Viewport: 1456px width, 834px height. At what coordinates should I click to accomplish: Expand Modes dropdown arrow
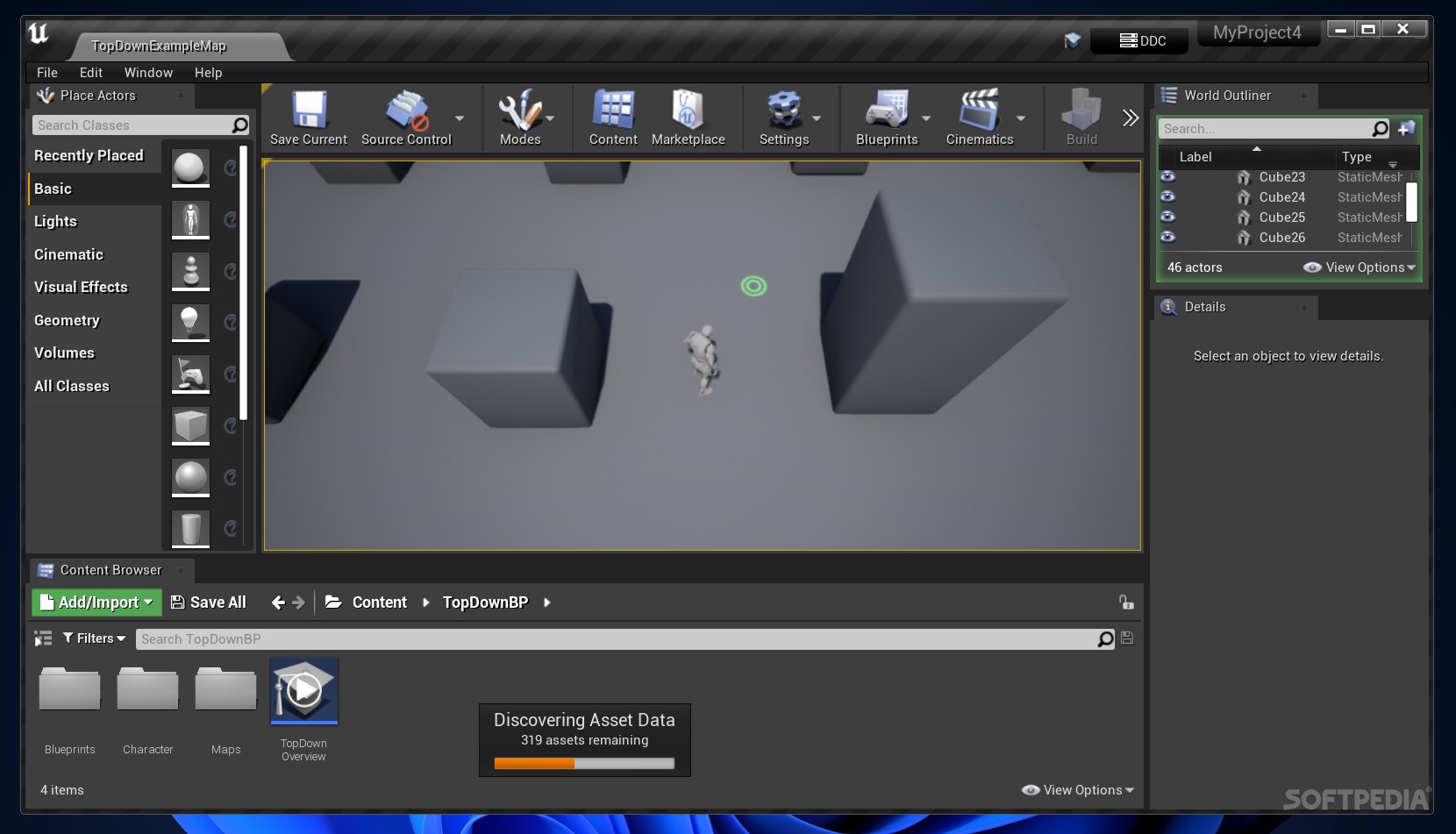coord(550,118)
